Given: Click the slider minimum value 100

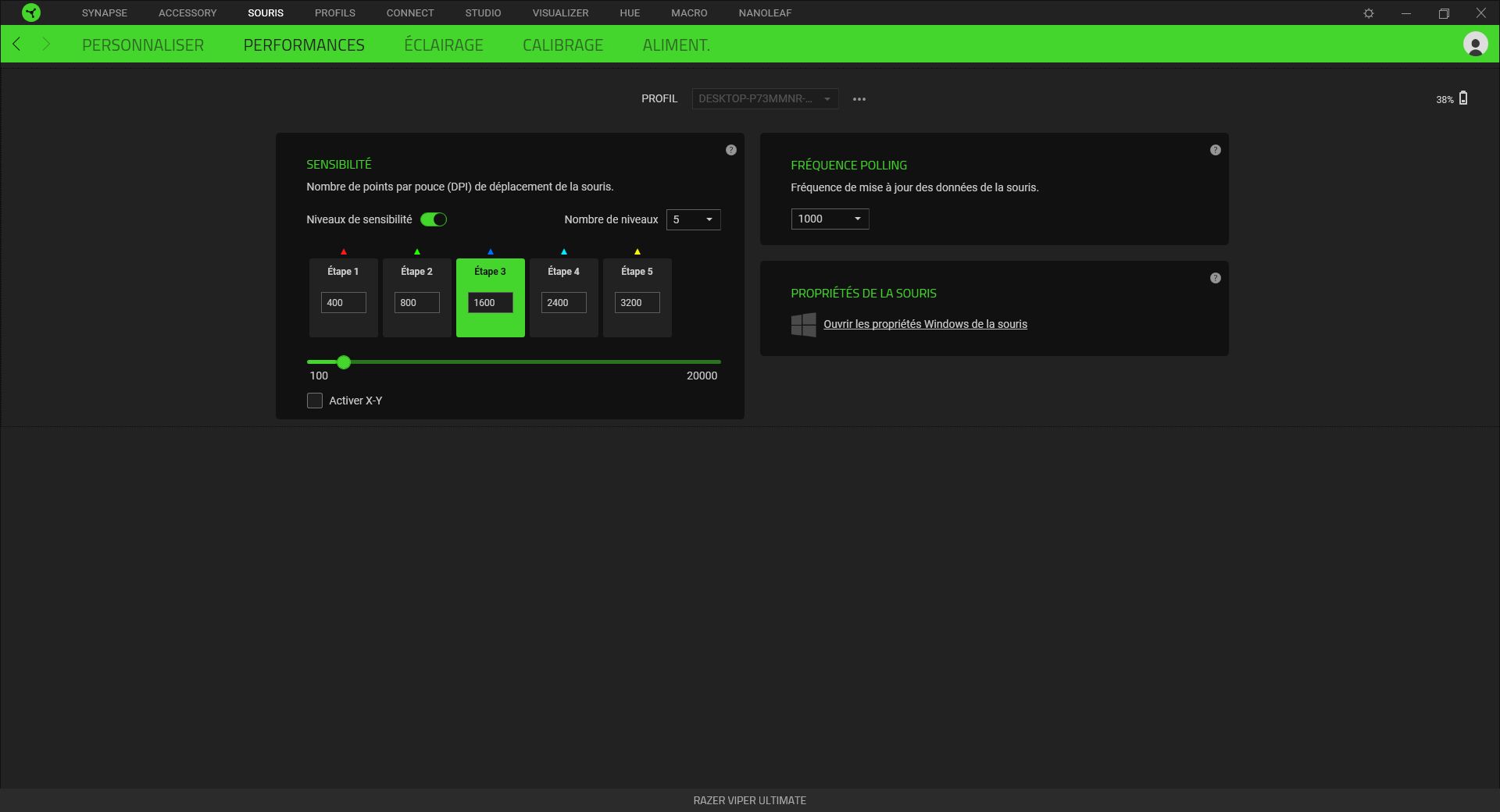Looking at the screenshot, I should tap(319, 376).
